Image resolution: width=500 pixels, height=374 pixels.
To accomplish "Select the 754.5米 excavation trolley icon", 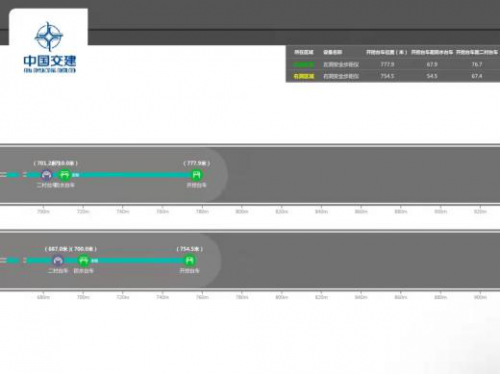I will 189,260.
